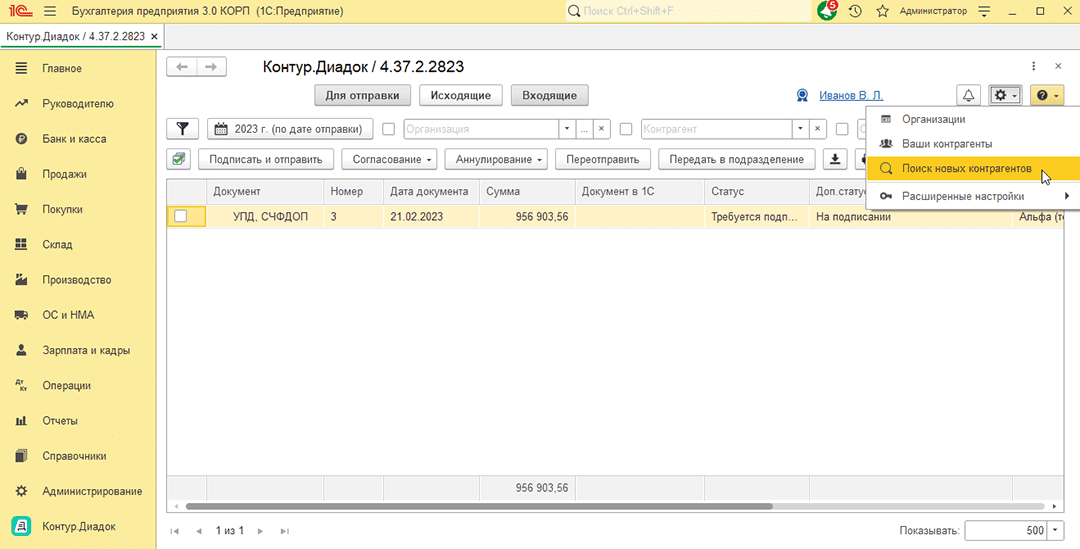Select Организации from the settings menu
Image resolution: width=1080 pixels, height=549 pixels.
973,119
